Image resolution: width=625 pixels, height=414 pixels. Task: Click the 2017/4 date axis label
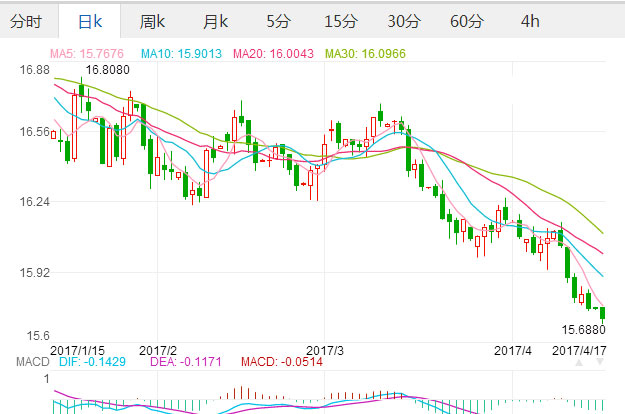coord(513,351)
